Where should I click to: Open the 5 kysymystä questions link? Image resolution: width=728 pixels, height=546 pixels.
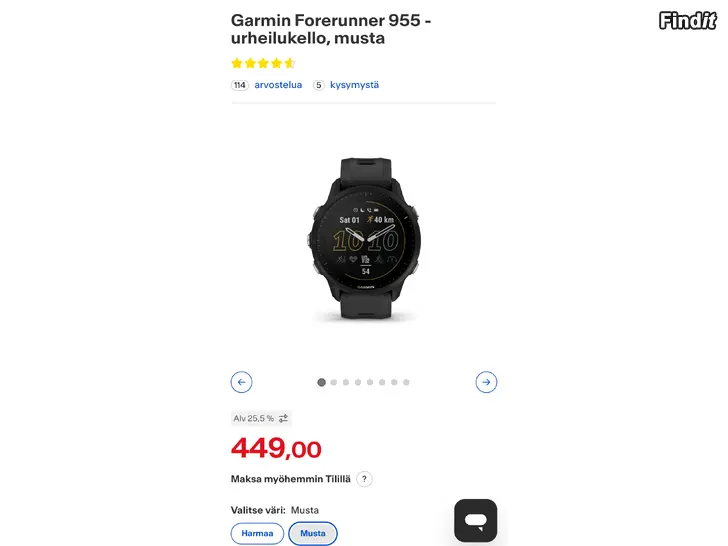[x=354, y=85]
